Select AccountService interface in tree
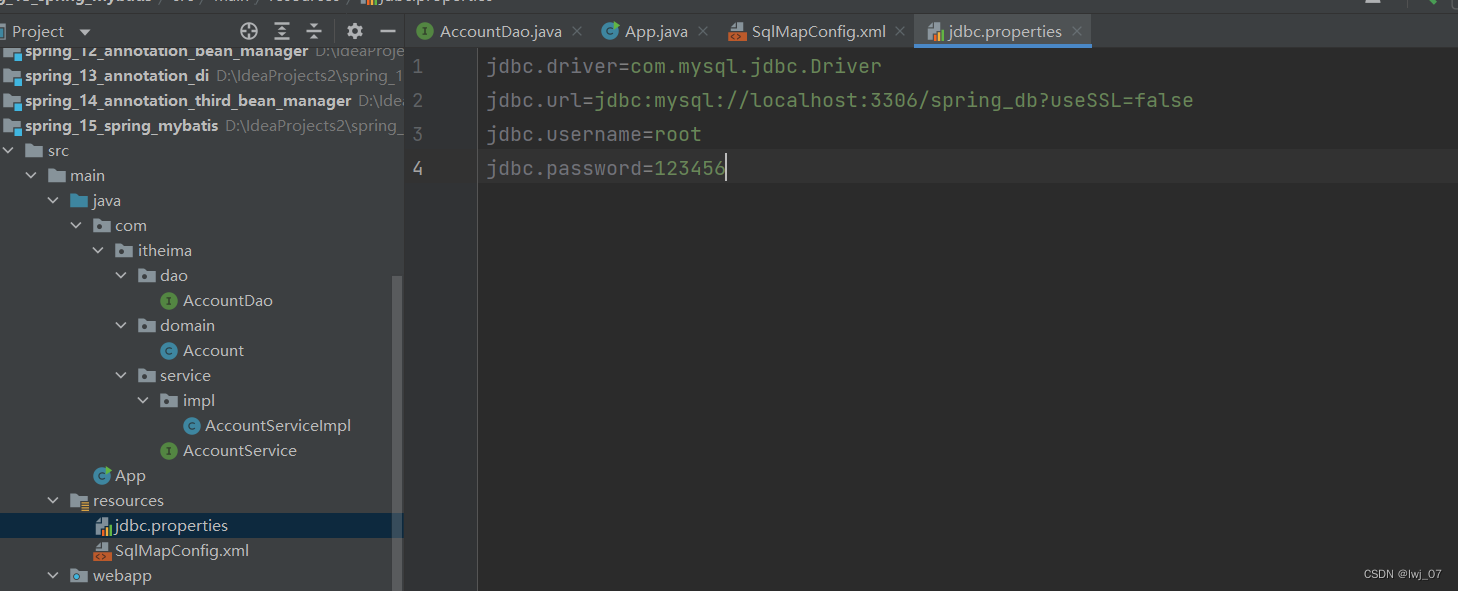The width and height of the screenshot is (1458, 591). tap(240, 451)
